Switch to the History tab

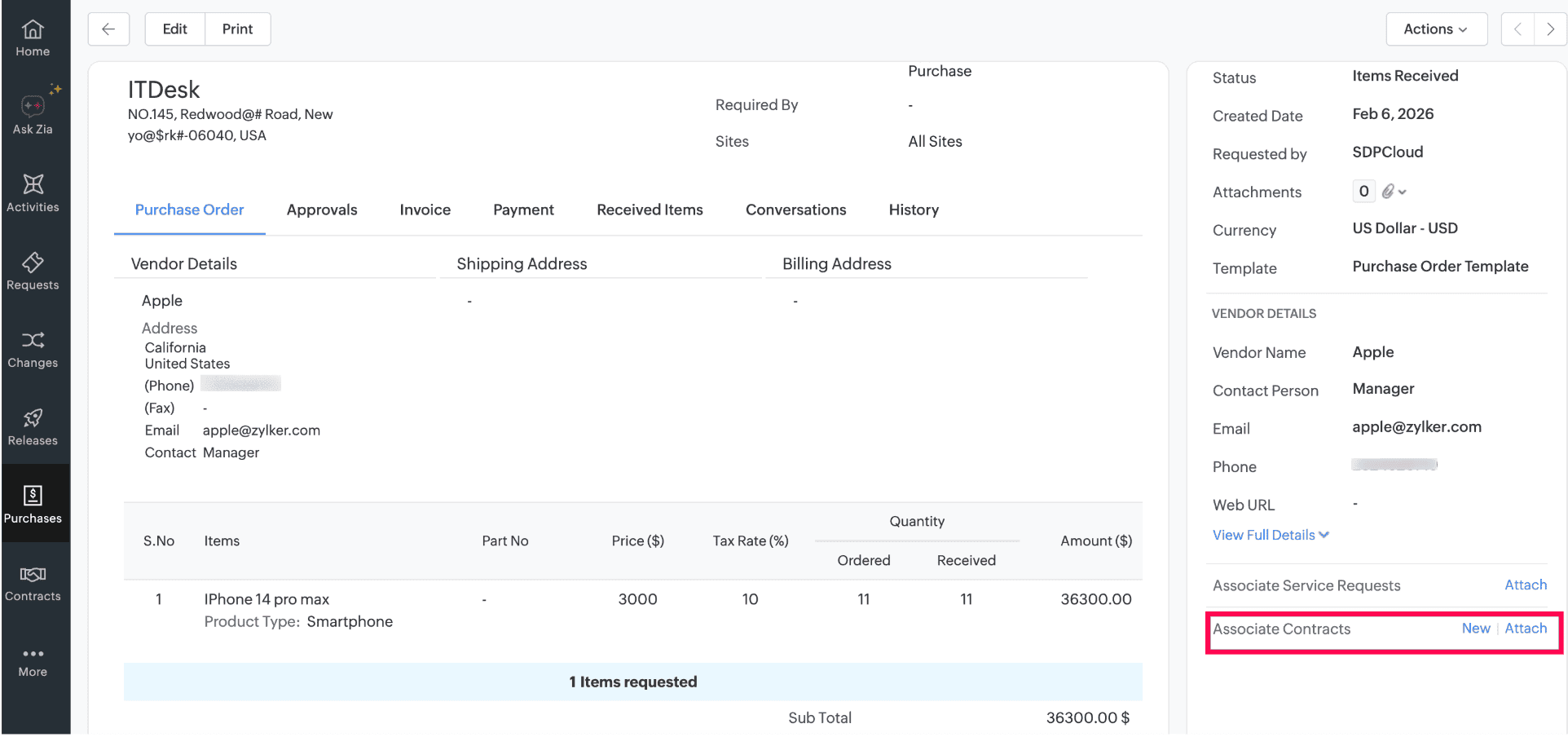(914, 210)
